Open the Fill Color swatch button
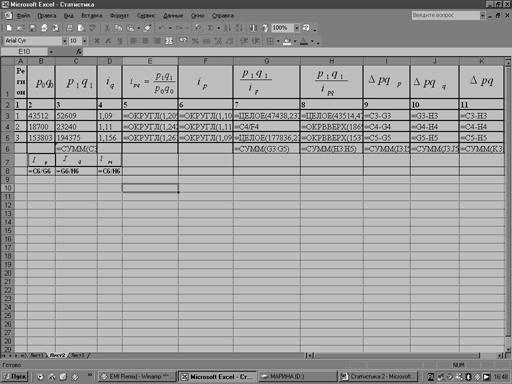The width and height of the screenshot is (512, 384). [287, 41]
